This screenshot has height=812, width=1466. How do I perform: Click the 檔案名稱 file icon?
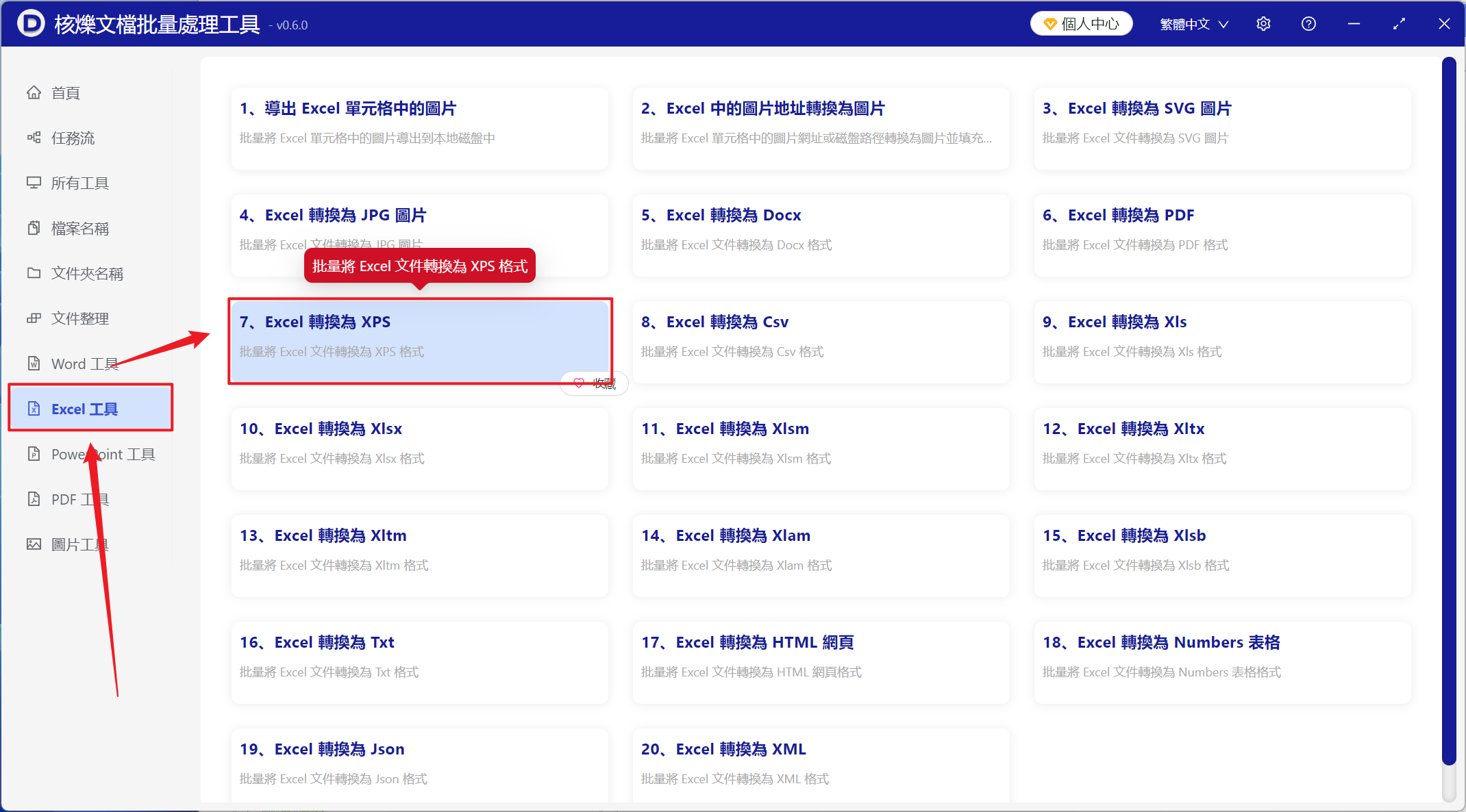(34, 228)
